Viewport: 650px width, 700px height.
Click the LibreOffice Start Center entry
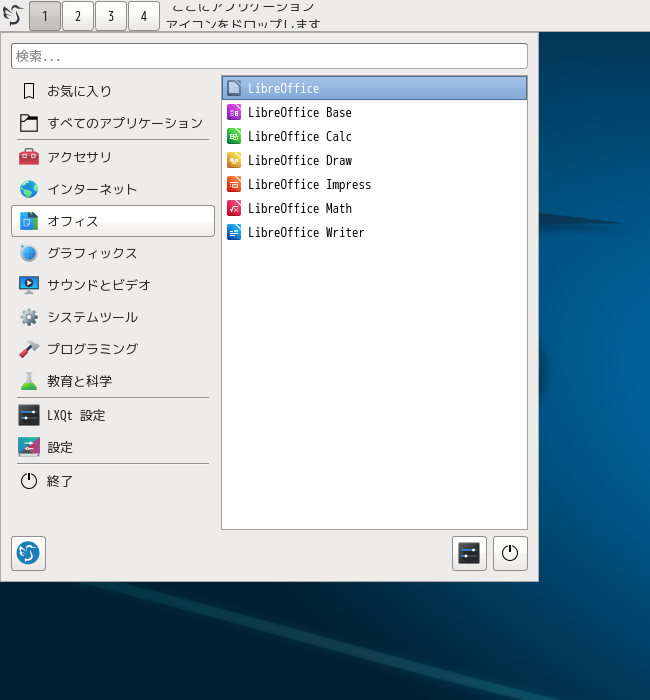(x=283, y=89)
